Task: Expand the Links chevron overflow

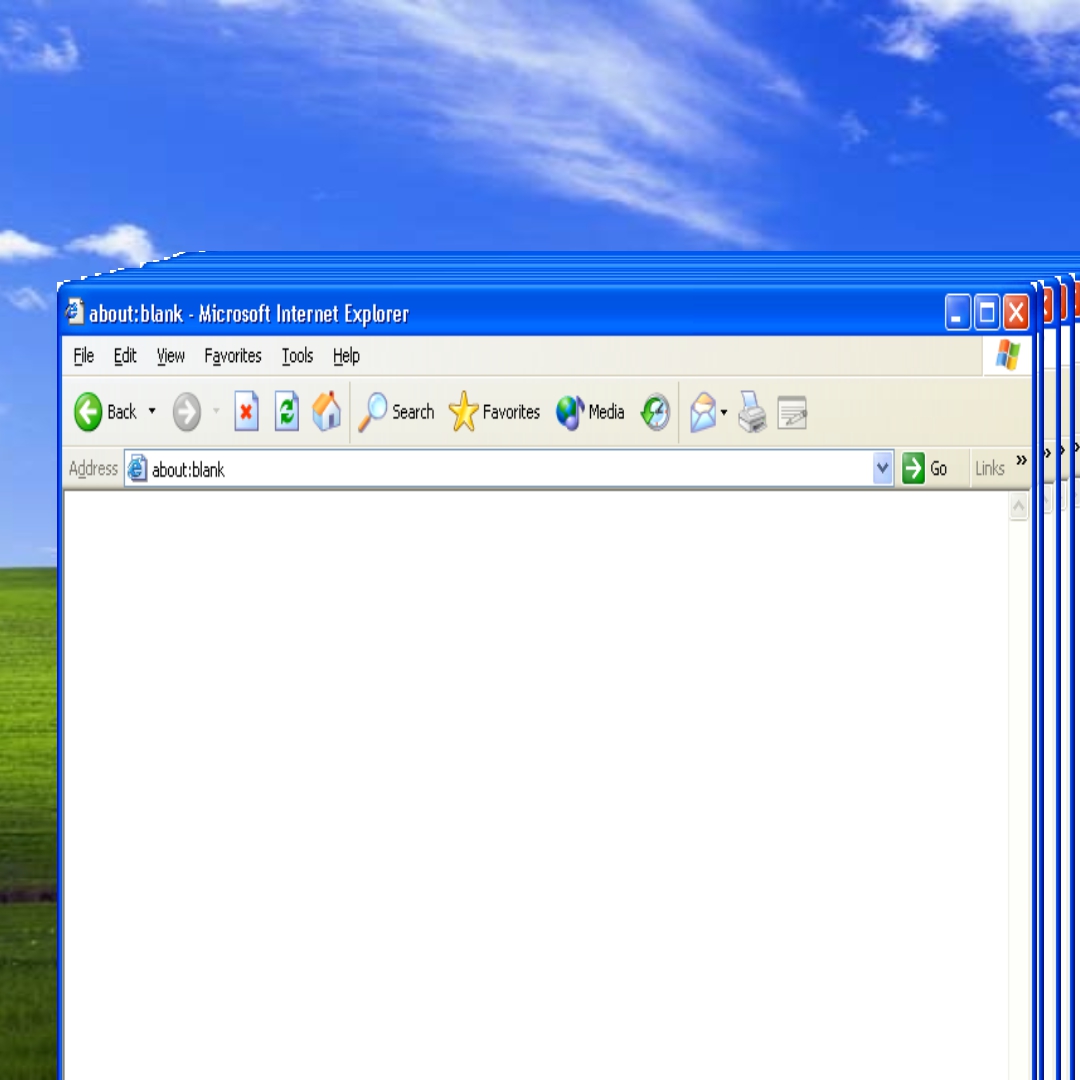Action: (x=1021, y=459)
